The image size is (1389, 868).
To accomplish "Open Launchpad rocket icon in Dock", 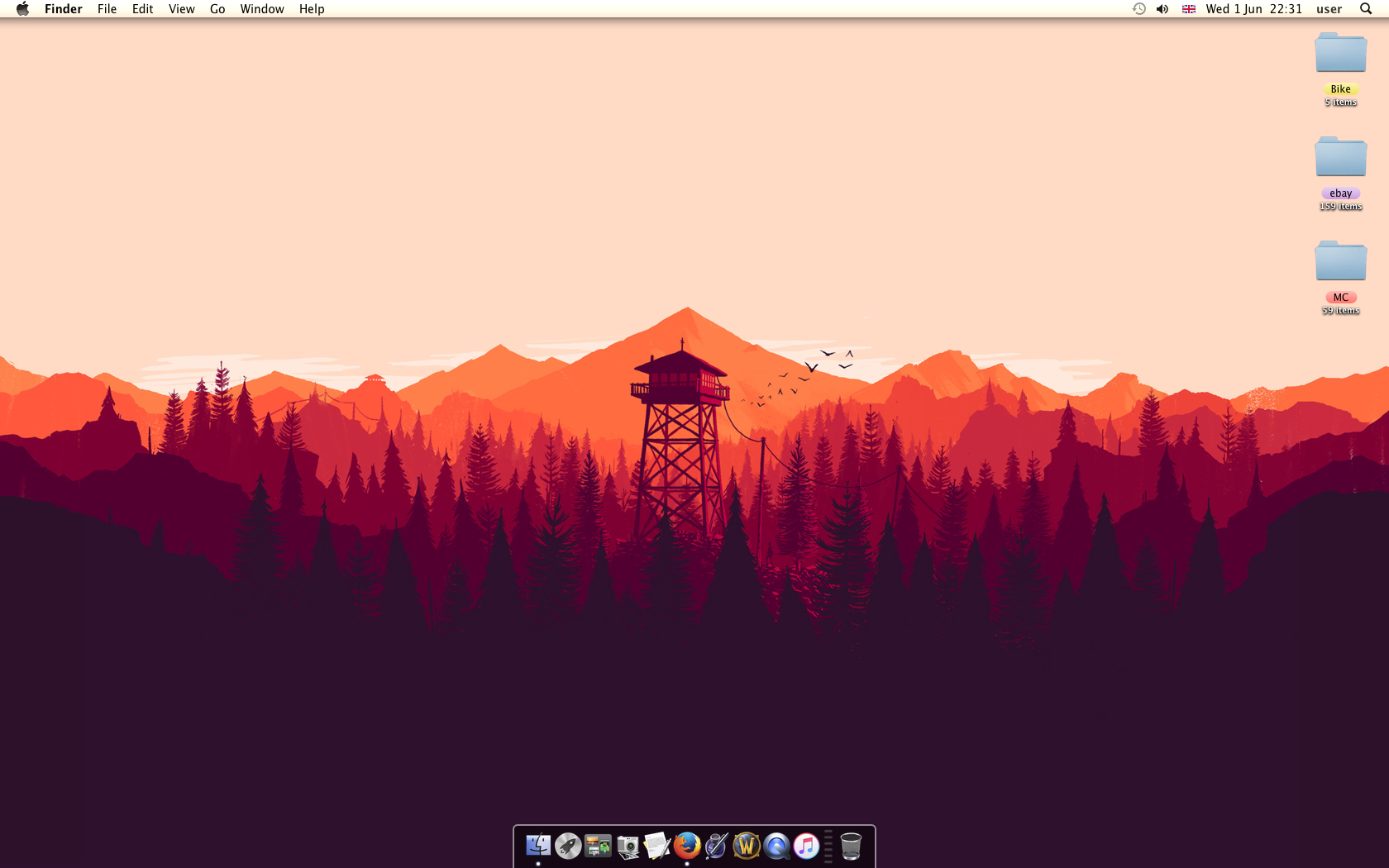I will [568, 846].
